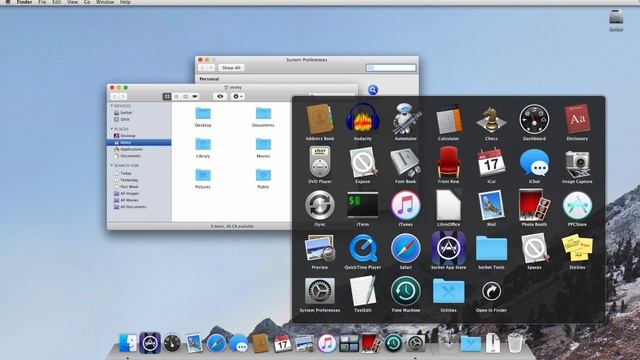This screenshot has width=640, height=360.
Task: Click the Quick Look eye button in Finder
Action: coord(220,96)
